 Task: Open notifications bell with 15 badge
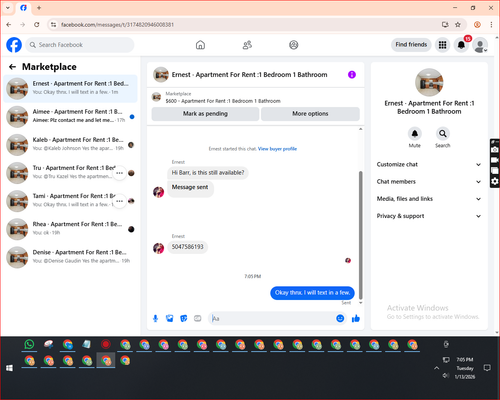pyautogui.click(x=461, y=45)
